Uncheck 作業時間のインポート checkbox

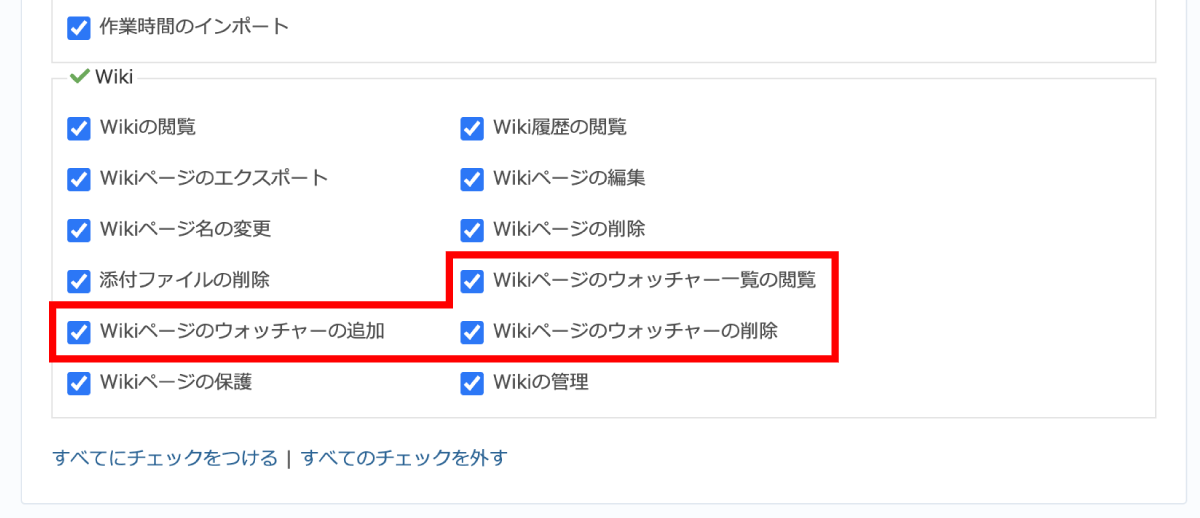coord(79,28)
